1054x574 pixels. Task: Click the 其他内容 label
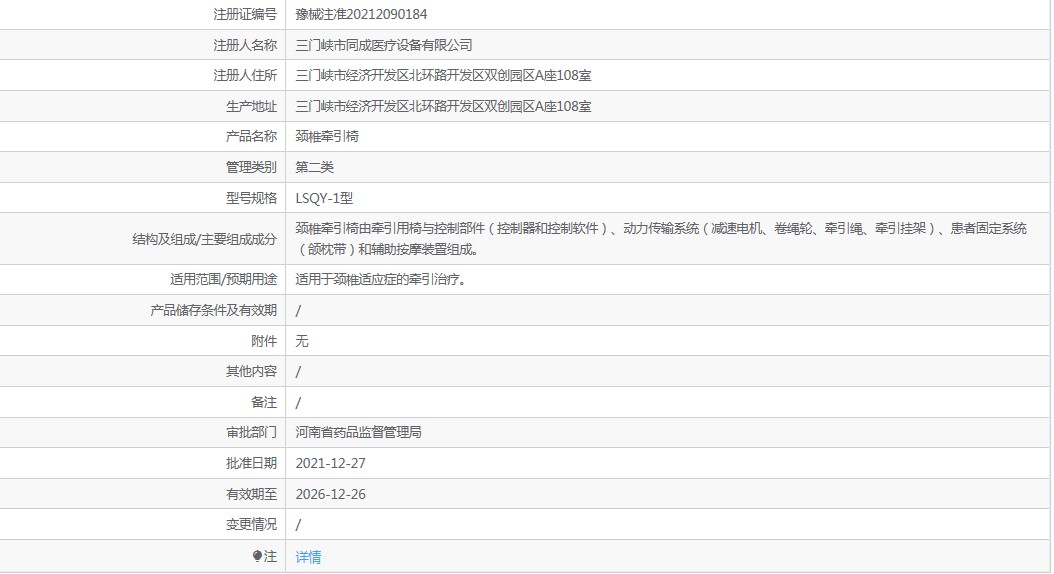point(251,371)
